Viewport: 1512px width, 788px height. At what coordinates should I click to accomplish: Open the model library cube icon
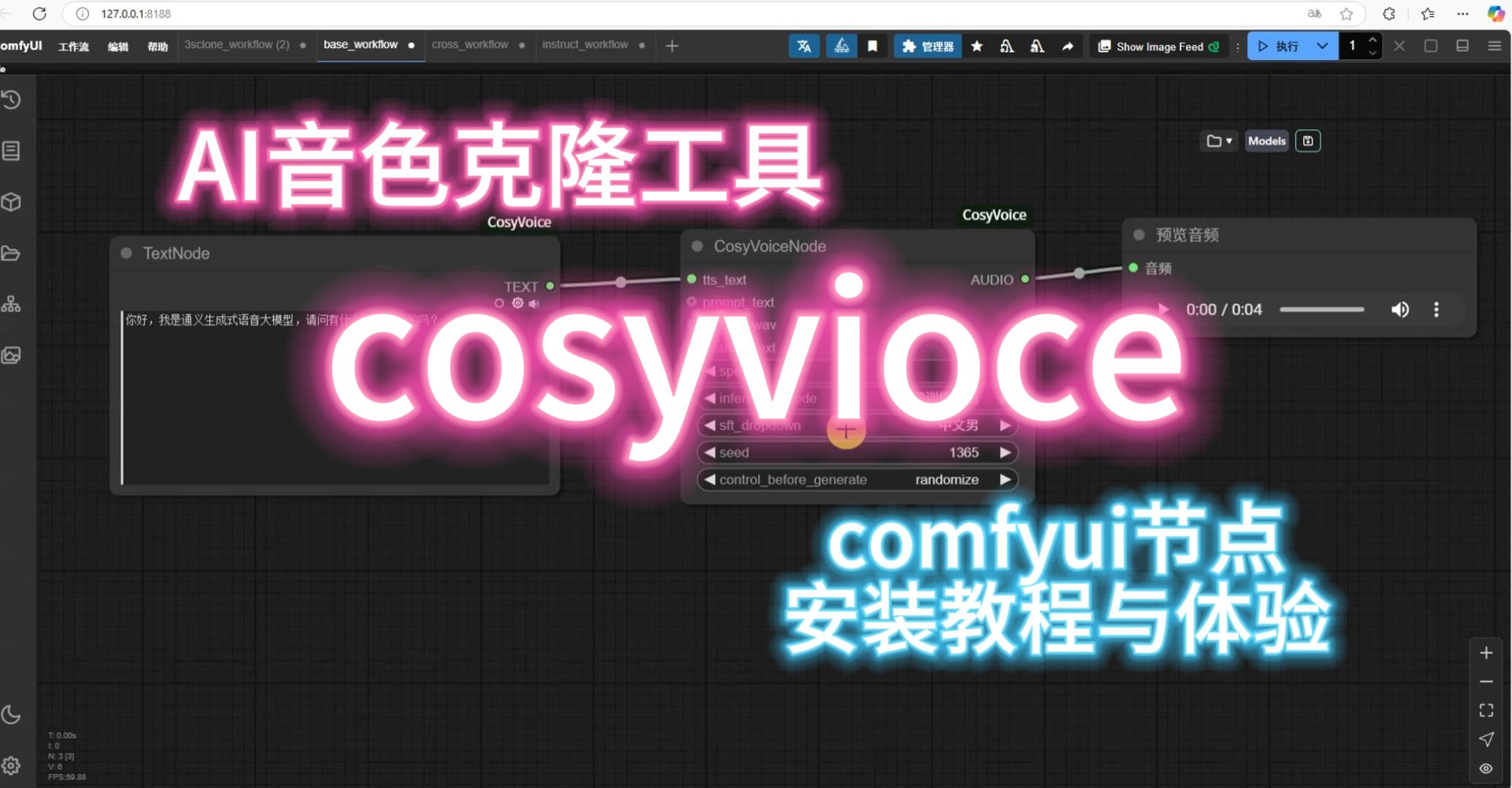(12, 202)
